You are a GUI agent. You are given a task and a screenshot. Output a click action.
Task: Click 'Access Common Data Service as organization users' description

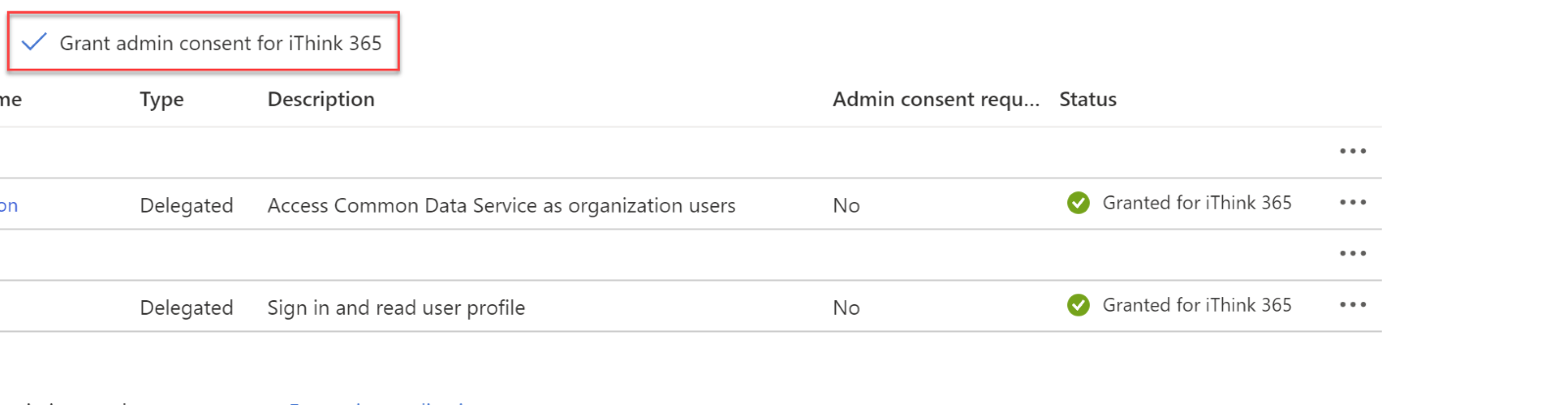[501, 206]
